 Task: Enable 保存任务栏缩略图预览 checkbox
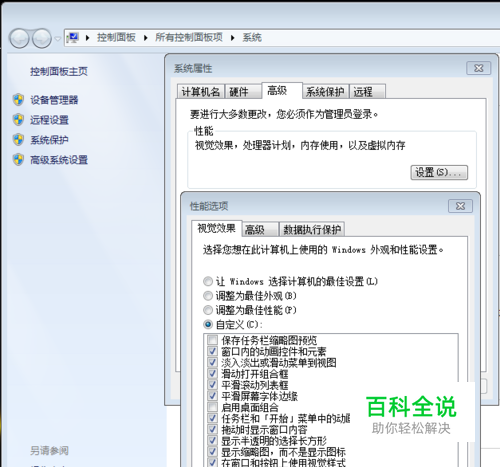coord(212,340)
